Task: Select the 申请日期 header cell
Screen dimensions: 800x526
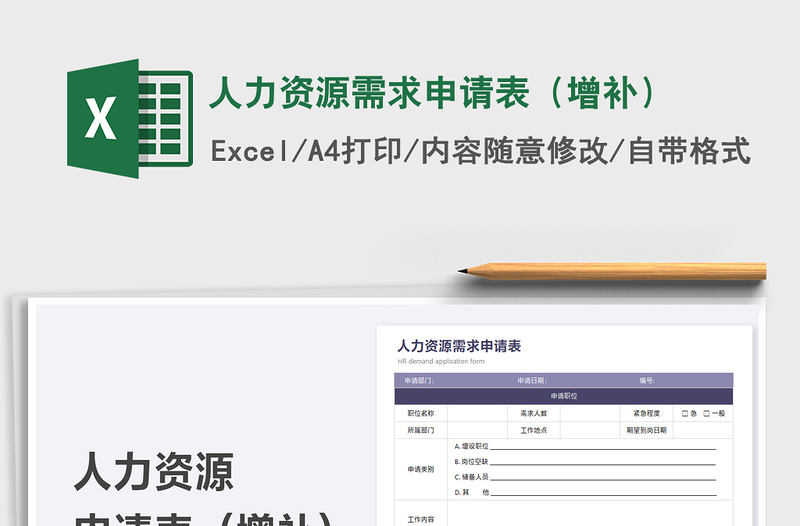Action: (532, 381)
